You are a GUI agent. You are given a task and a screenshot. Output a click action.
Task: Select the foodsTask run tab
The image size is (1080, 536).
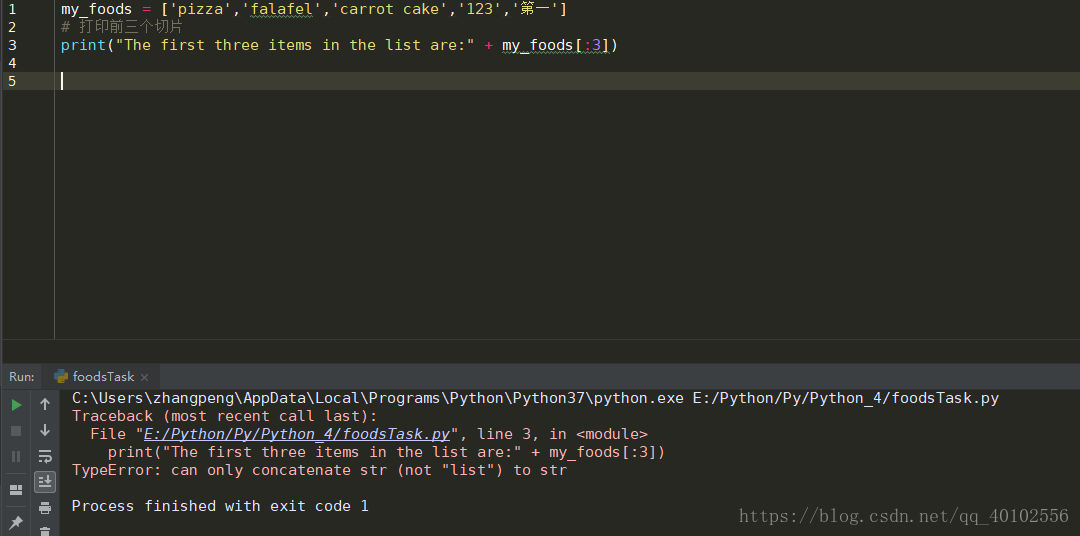pyautogui.click(x=102, y=377)
